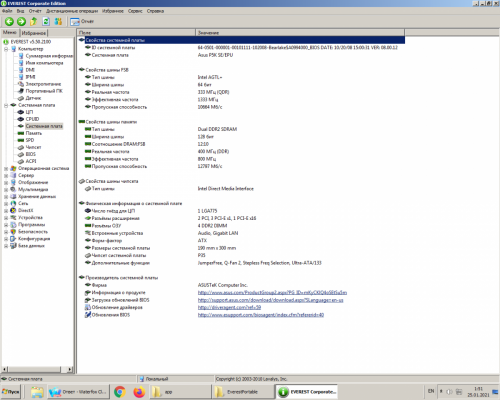Select the BIOS tree item
Viewport: 500px width, 400px height.
(31, 154)
